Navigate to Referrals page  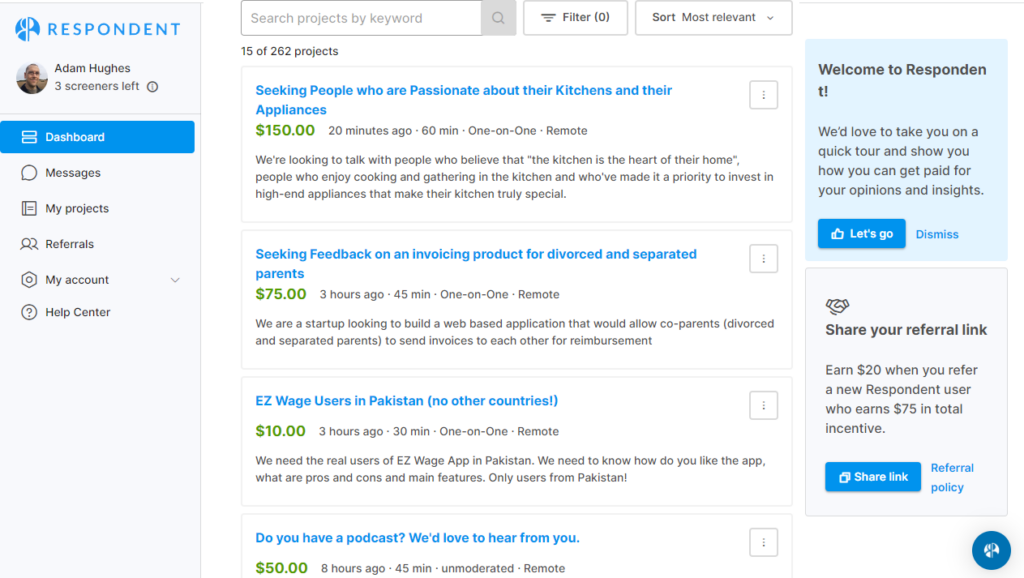pyautogui.click(x=69, y=244)
